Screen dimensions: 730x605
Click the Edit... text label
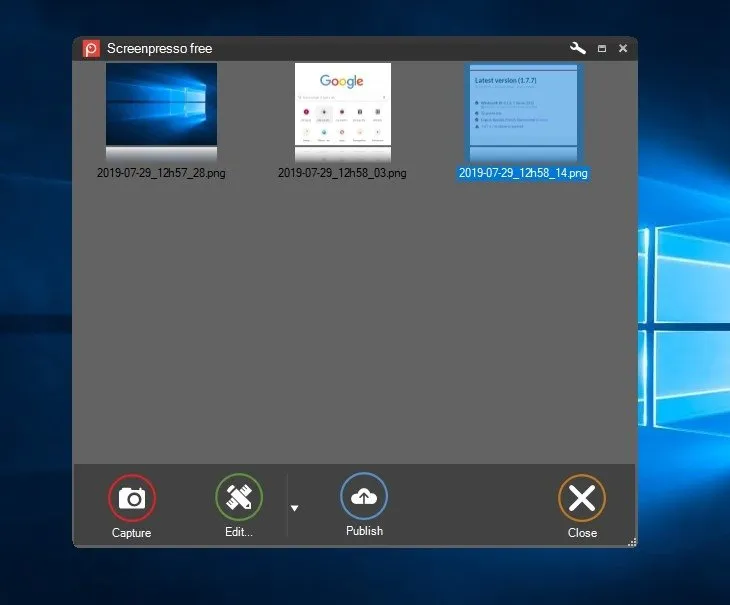point(239,532)
